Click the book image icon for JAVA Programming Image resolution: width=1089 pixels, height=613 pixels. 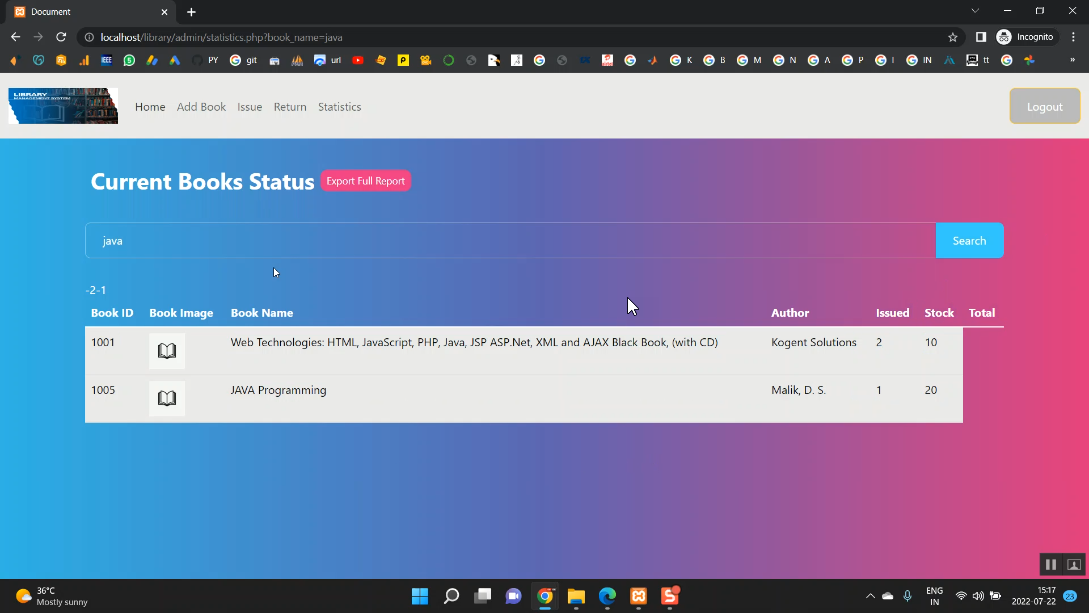coord(167,398)
